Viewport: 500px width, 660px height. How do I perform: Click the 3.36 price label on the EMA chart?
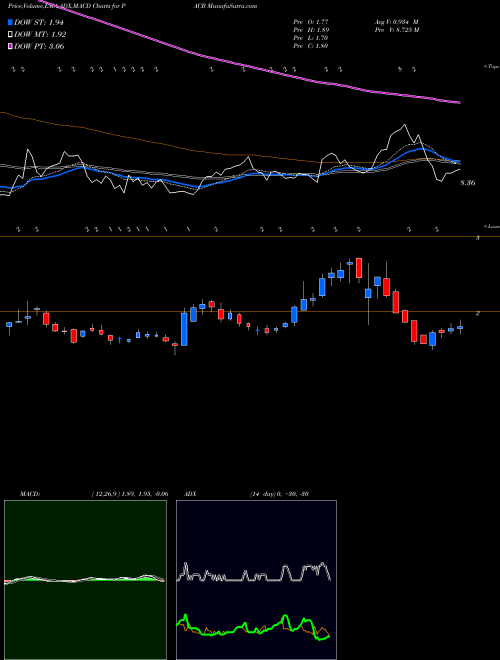pos(468,183)
